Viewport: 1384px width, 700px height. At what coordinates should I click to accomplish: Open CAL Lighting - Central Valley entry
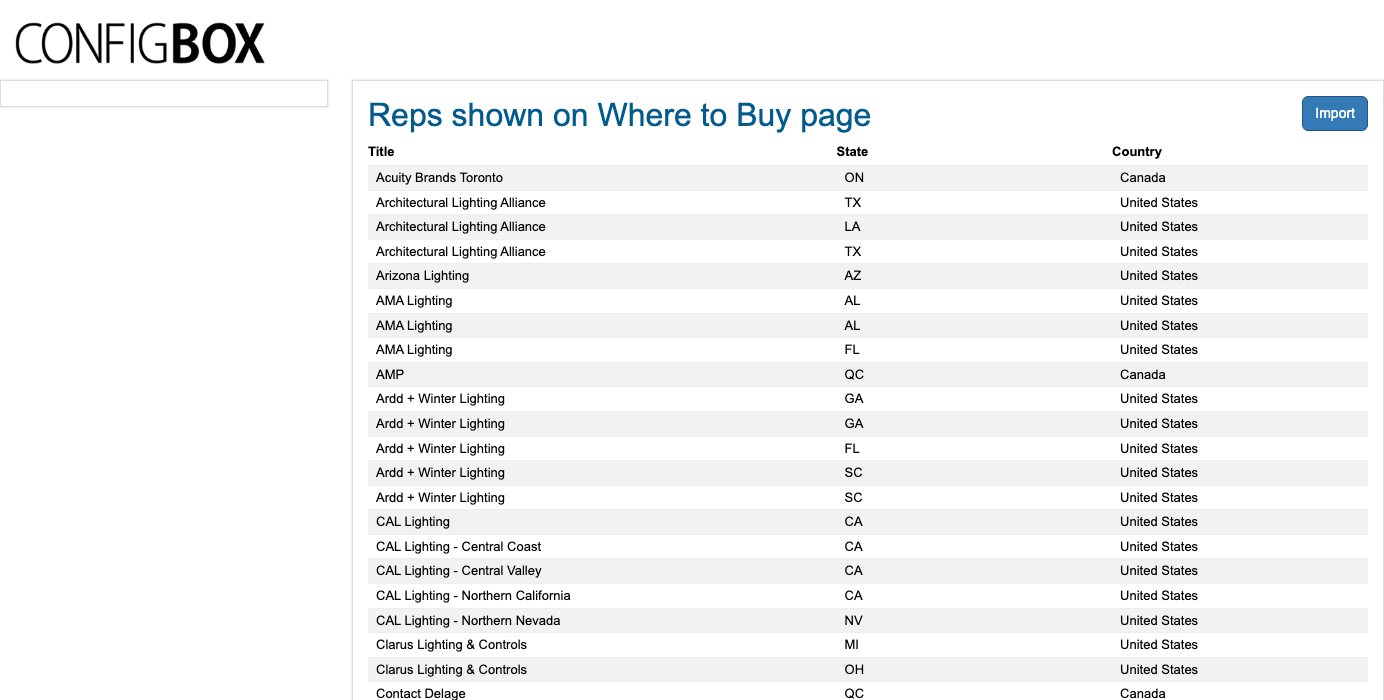(x=458, y=571)
